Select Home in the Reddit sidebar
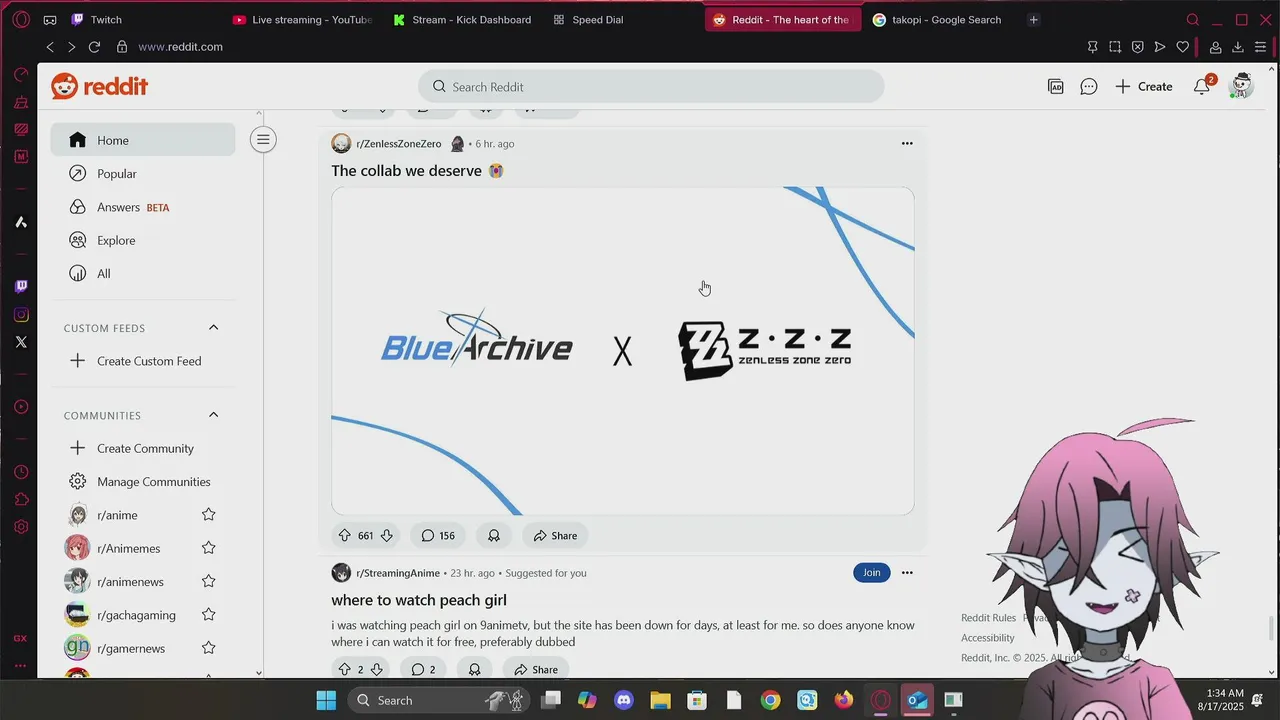1280x720 pixels. click(143, 140)
